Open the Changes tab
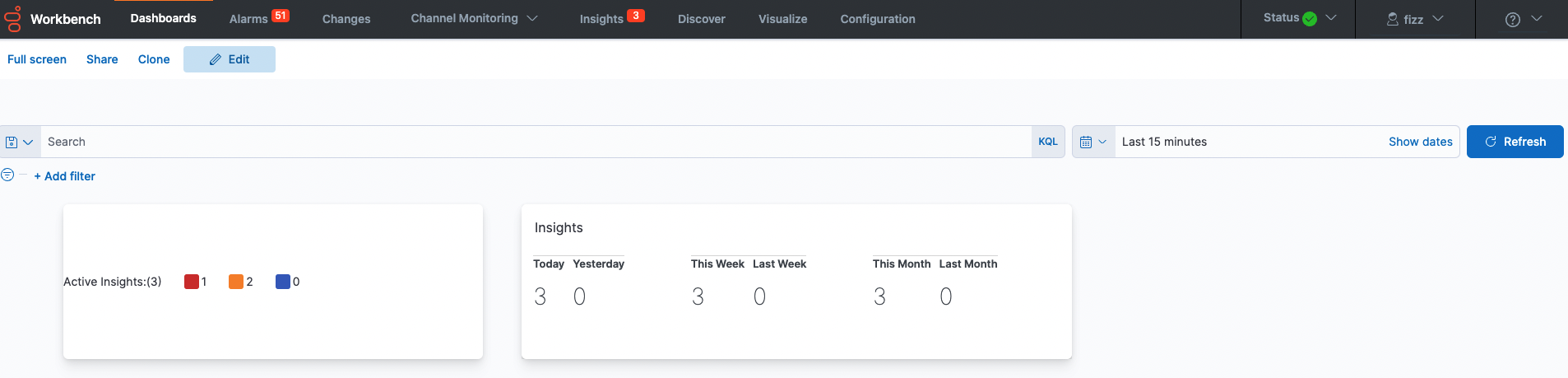The height and width of the screenshot is (378, 1568). pos(346,19)
